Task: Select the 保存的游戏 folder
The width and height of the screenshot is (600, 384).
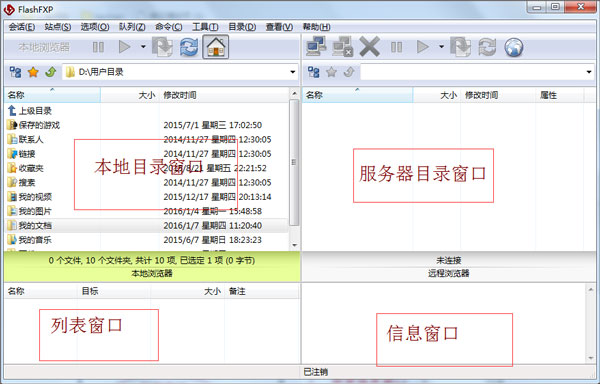Action: tap(34, 125)
